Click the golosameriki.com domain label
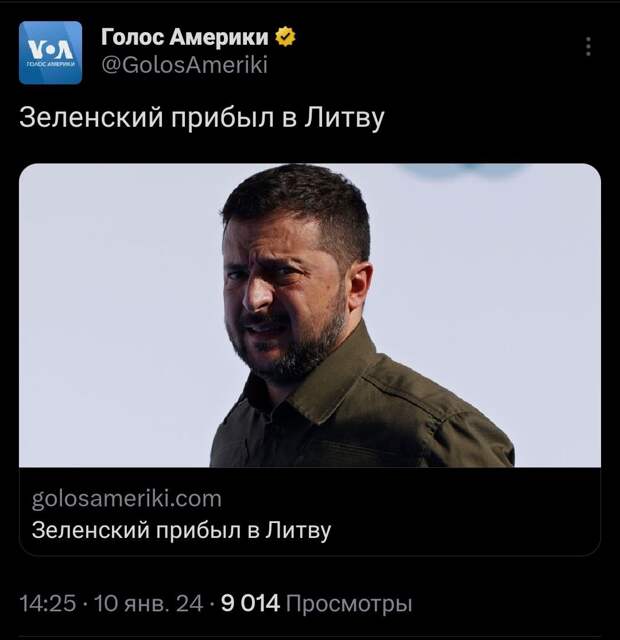The width and height of the screenshot is (620, 640). tap(127, 499)
